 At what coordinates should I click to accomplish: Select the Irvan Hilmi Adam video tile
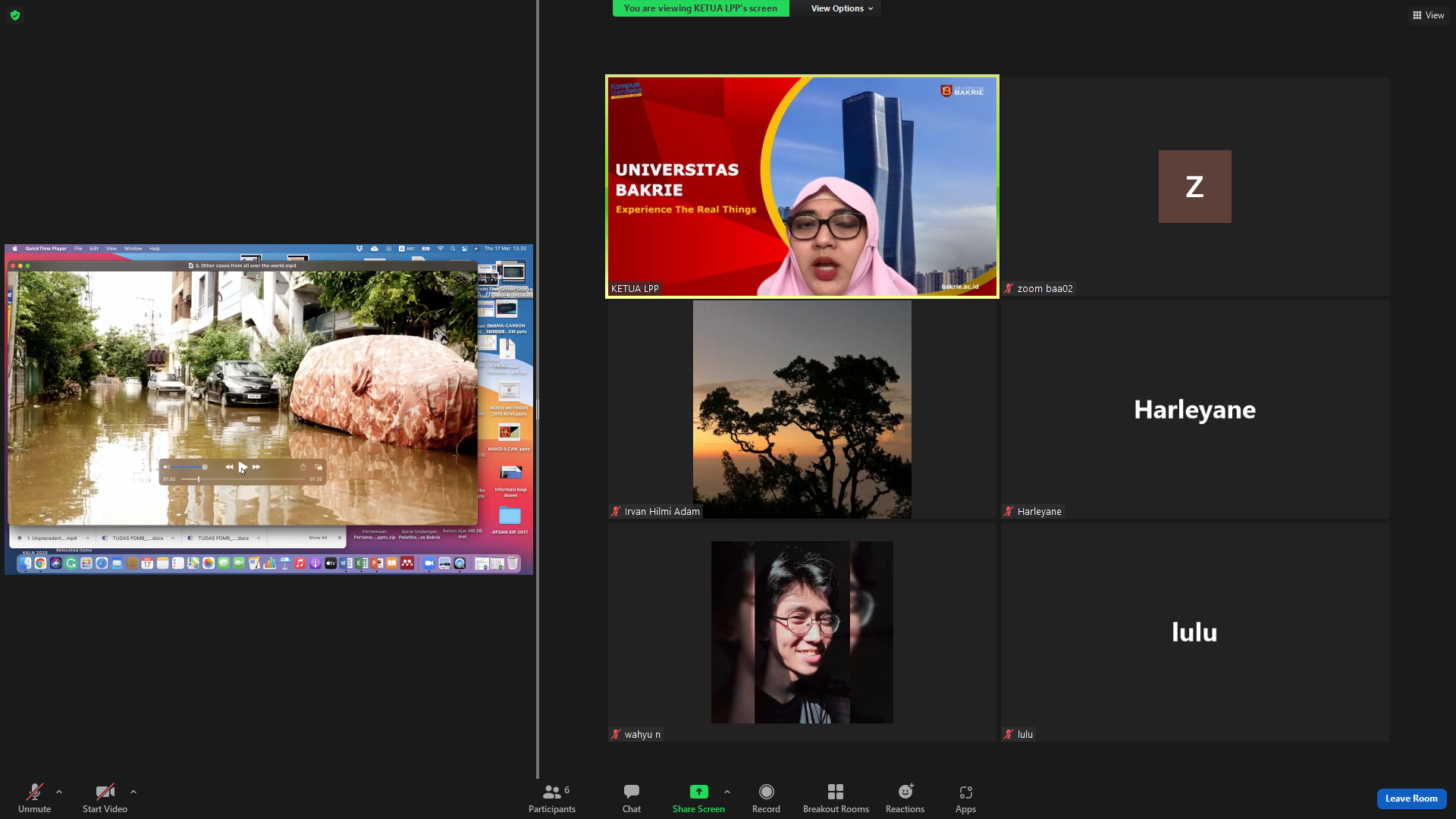click(802, 409)
